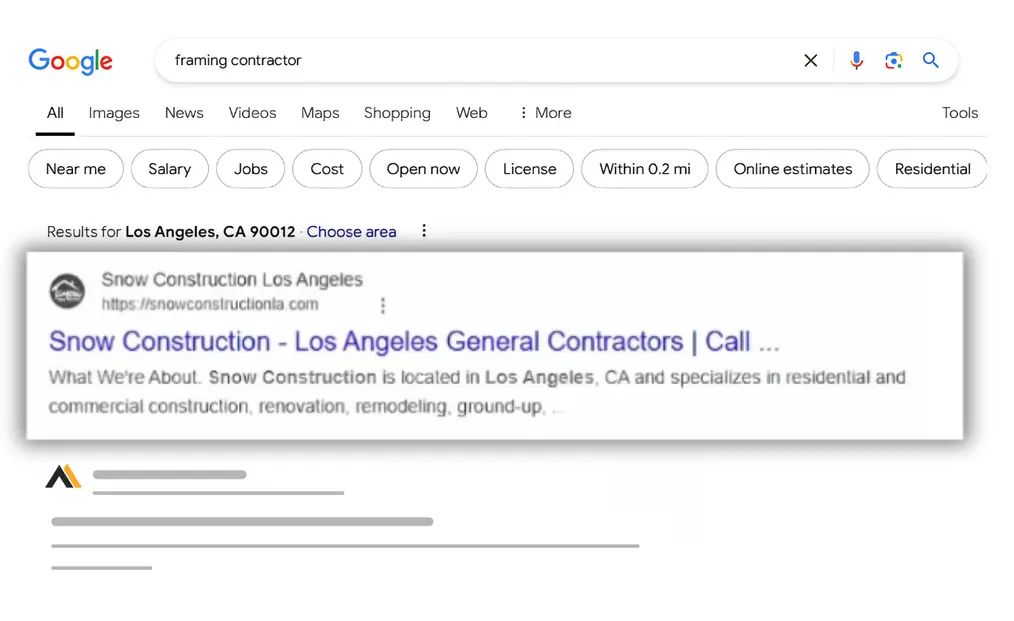Switch to the News tab
This screenshot has width=1014, height=621.
point(184,113)
